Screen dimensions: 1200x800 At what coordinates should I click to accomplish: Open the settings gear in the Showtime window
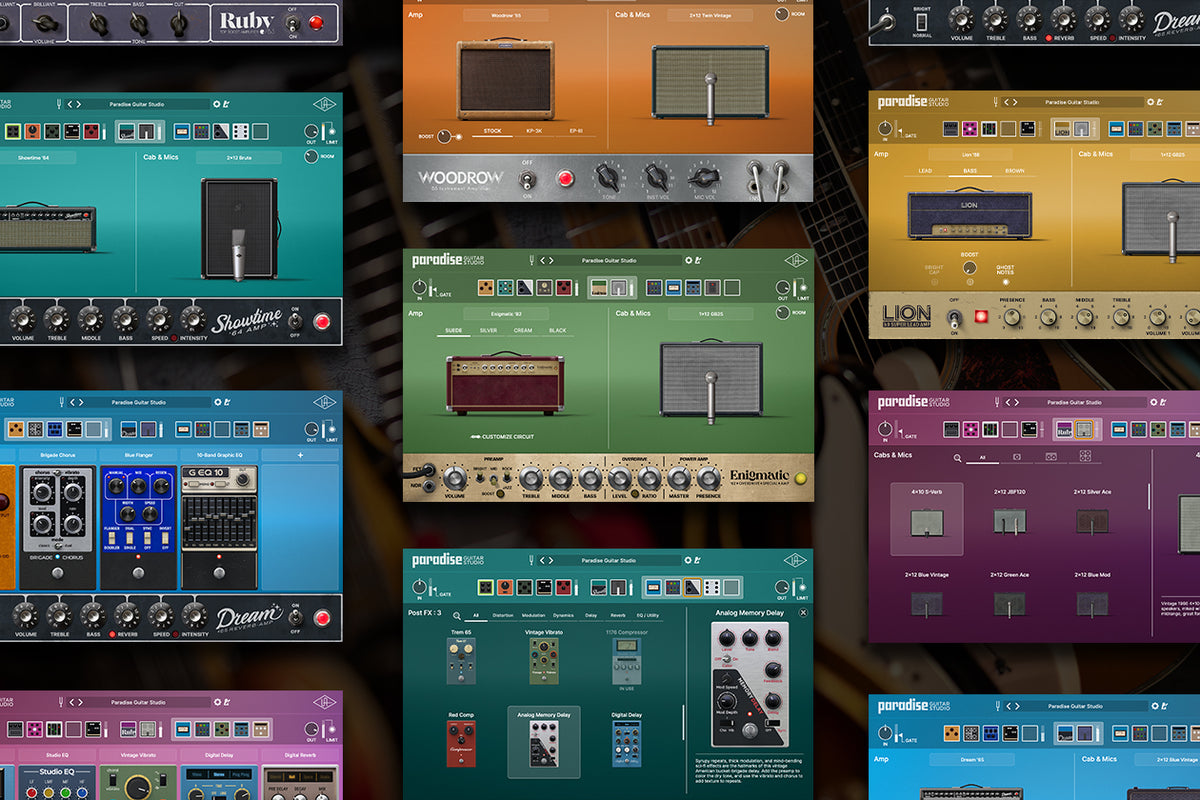click(x=216, y=104)
